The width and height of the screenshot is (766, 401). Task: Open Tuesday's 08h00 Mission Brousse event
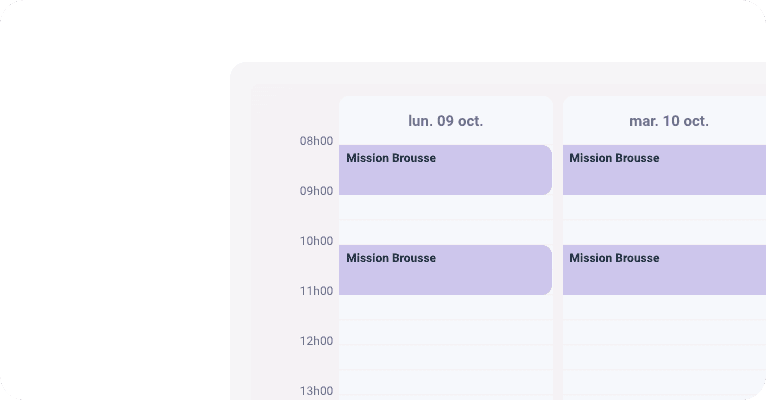coord(664,170)
